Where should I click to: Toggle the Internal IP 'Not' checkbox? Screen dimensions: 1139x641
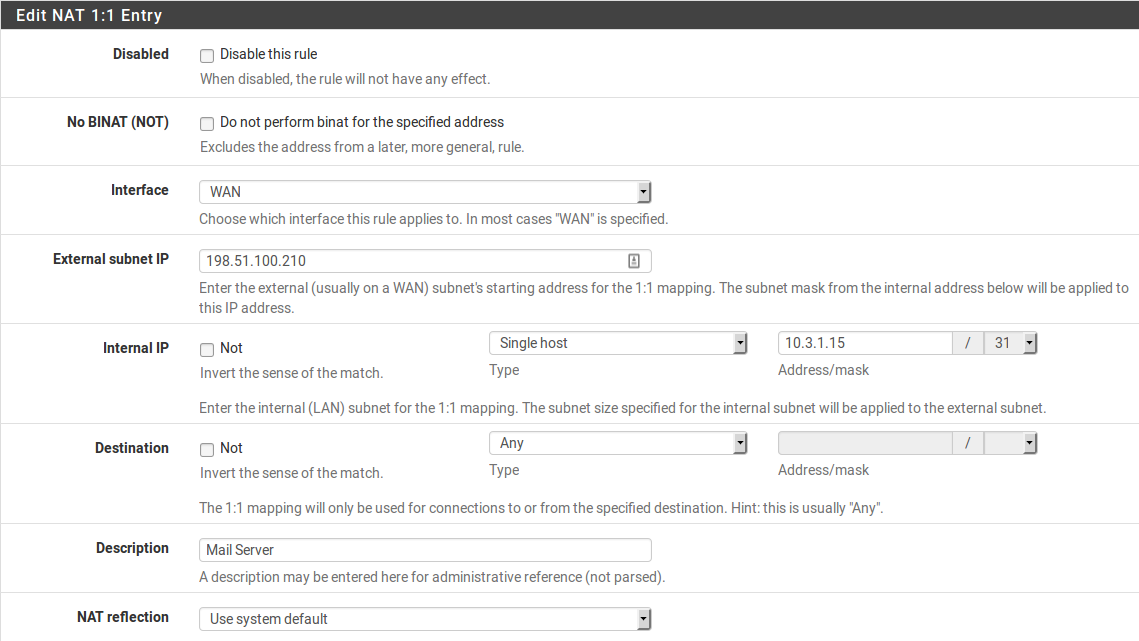click(207, 350)
